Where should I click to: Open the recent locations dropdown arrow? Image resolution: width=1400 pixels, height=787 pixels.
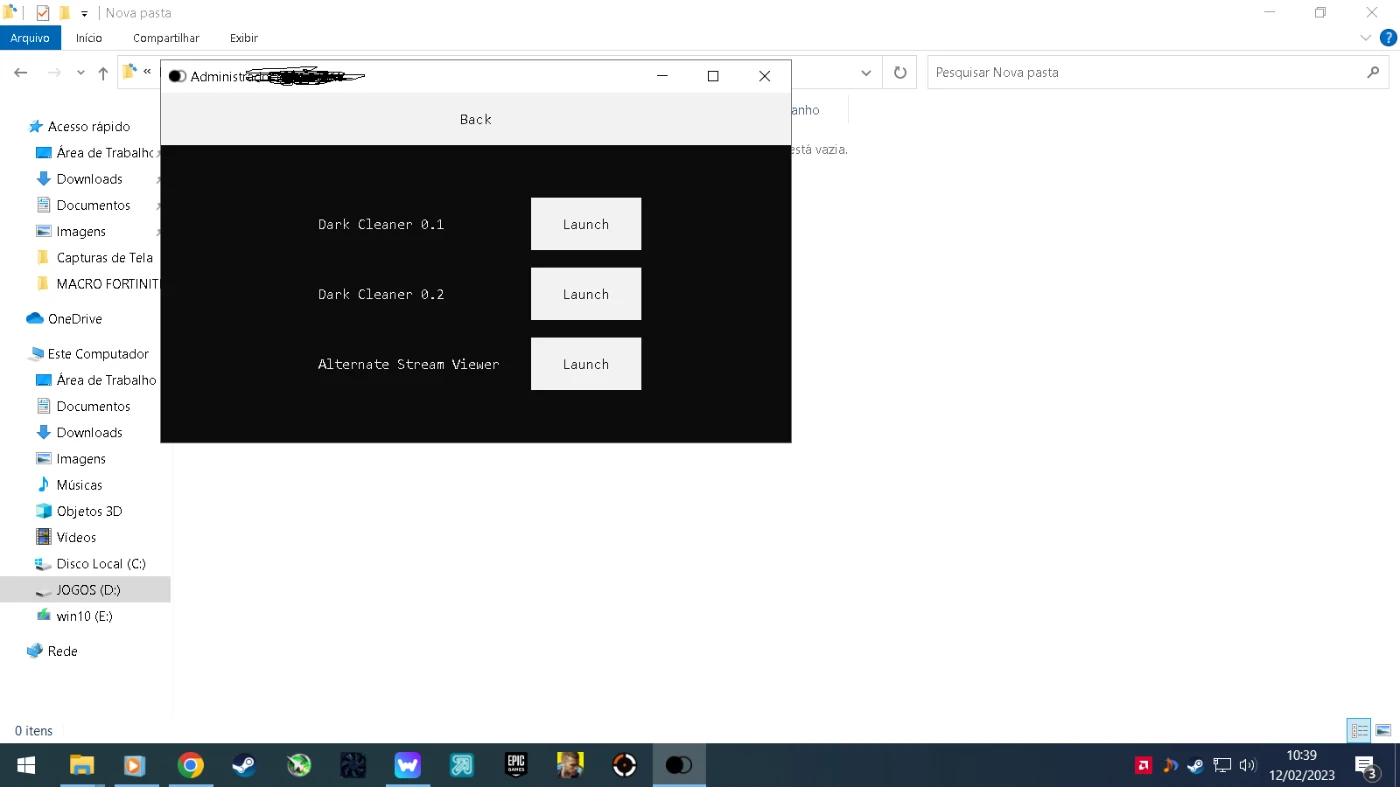(x=80, y=73)
